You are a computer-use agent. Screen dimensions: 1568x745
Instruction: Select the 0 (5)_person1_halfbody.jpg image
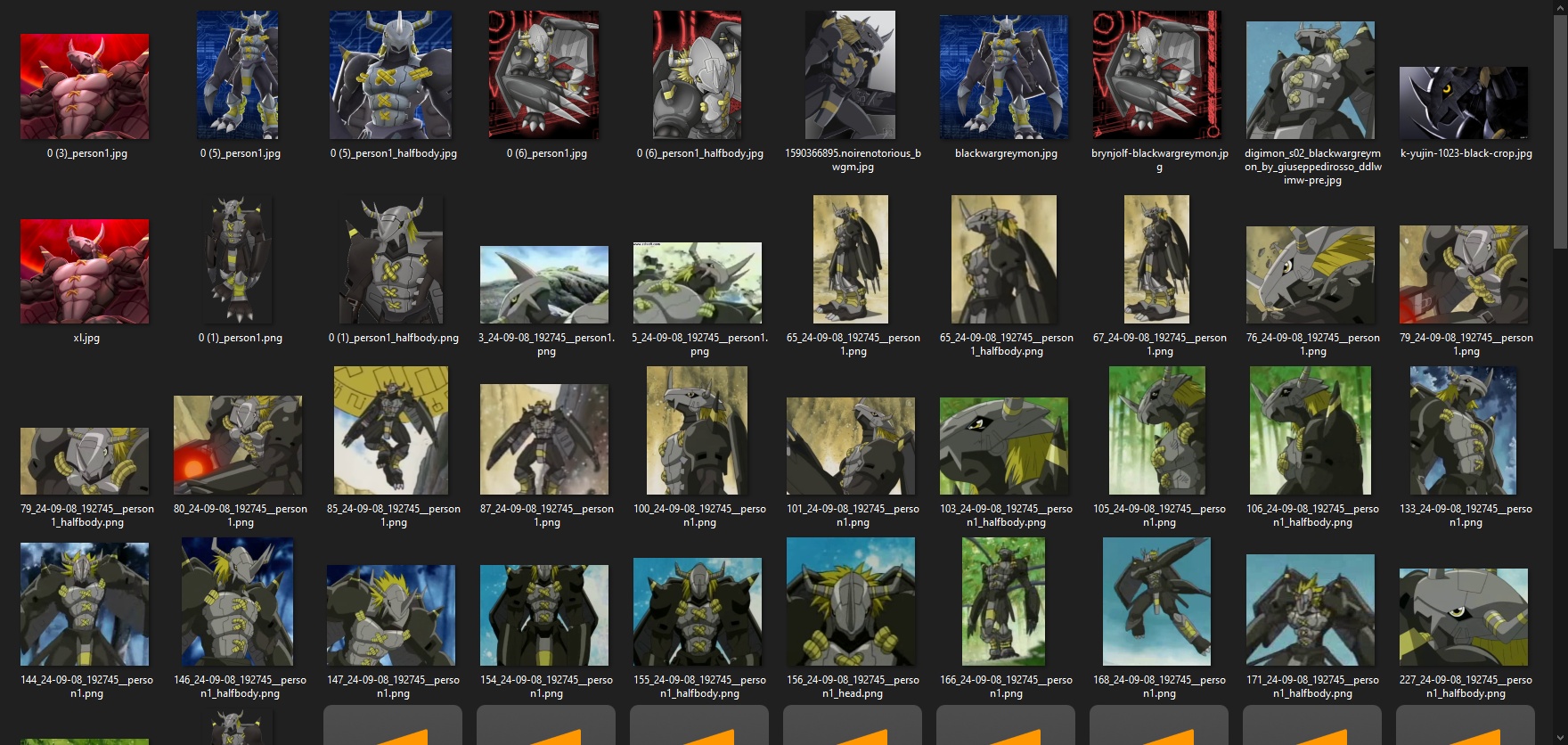(391, 75)
